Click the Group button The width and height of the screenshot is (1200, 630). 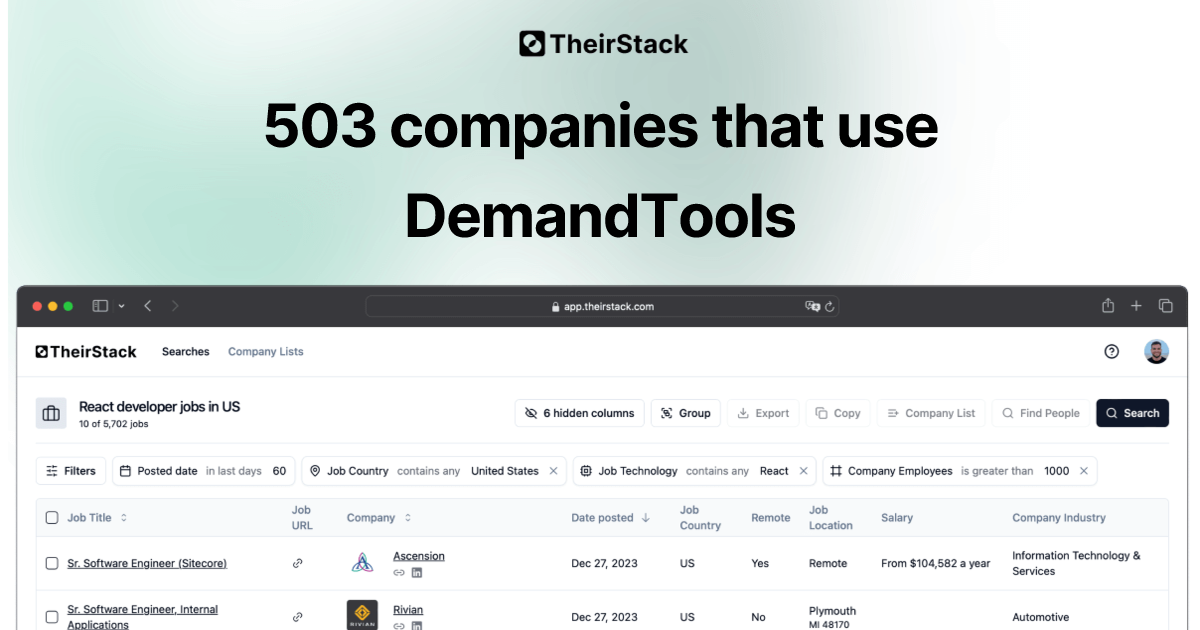click(x=686, y=413)
